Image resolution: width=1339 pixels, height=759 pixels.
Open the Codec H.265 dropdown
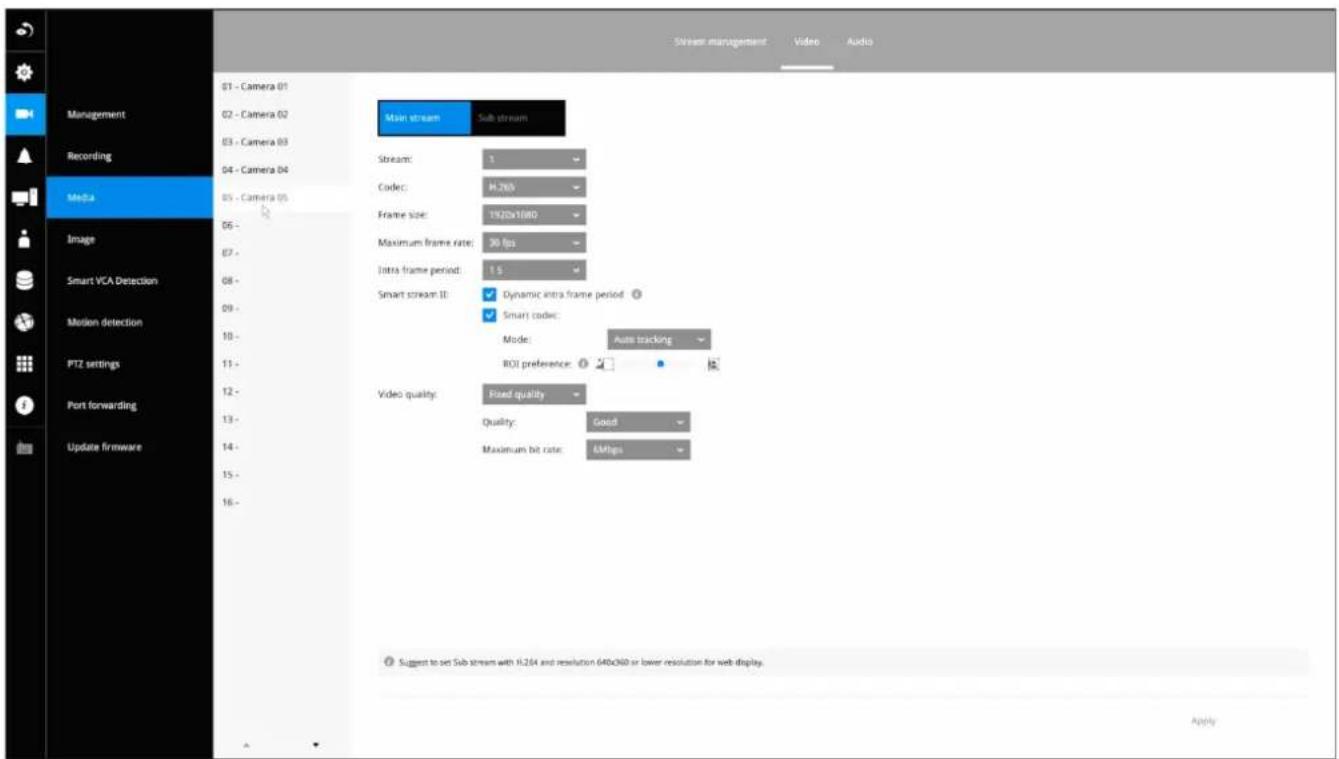[534, 187]
